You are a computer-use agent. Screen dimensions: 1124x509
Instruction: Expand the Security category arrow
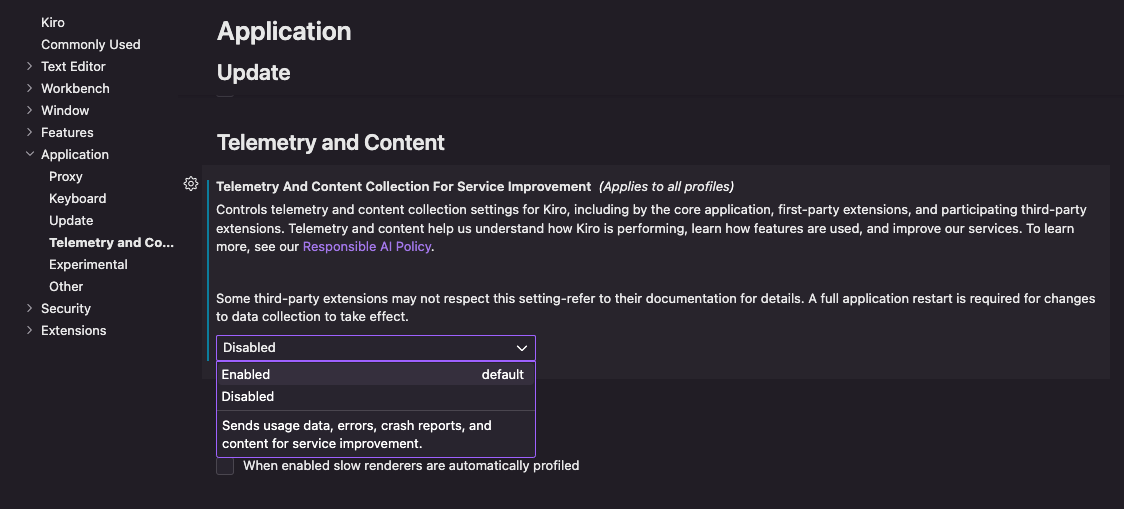29,308
